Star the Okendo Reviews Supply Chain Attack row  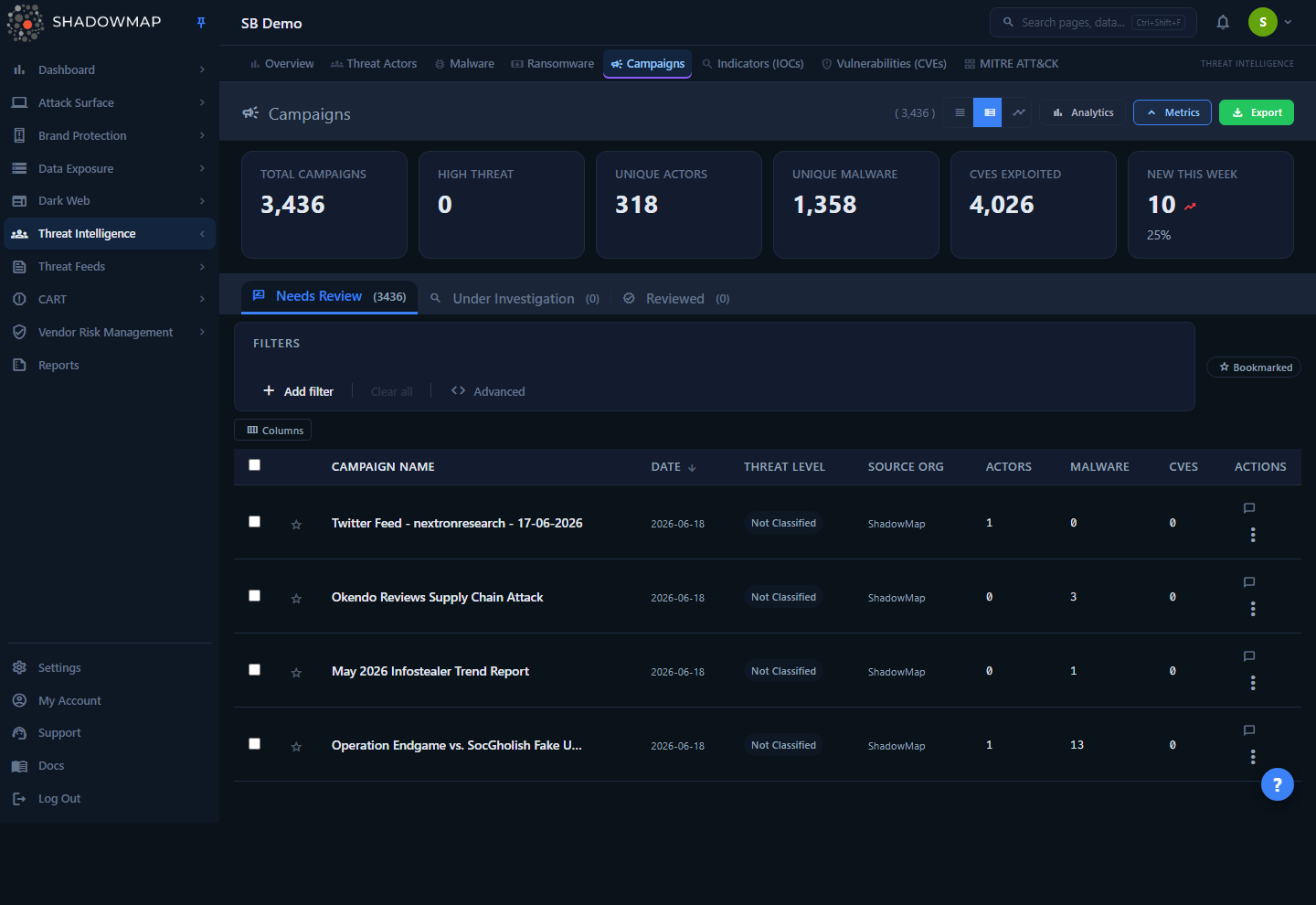coord(296,599)
